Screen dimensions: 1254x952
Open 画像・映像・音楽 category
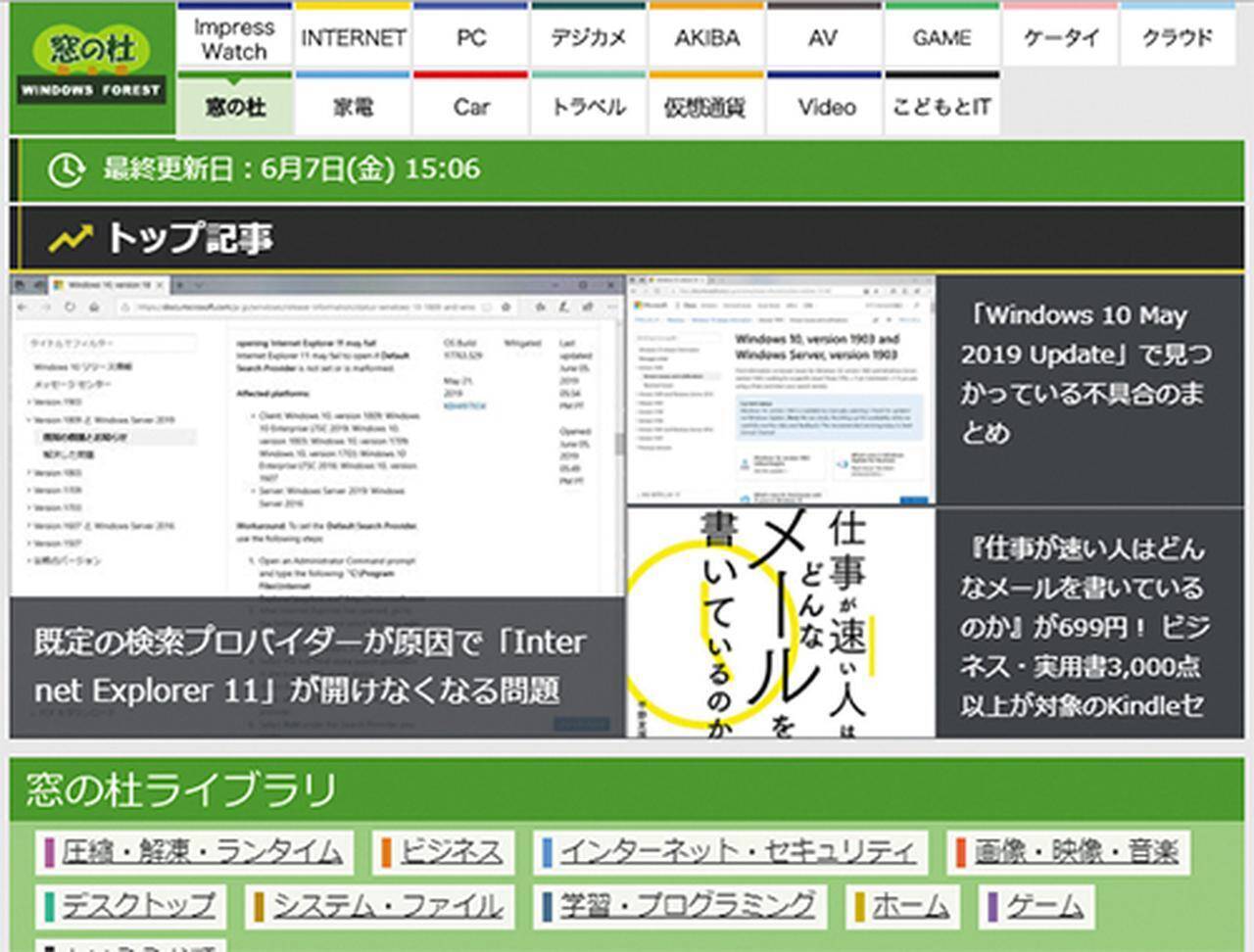point(1069,851)
